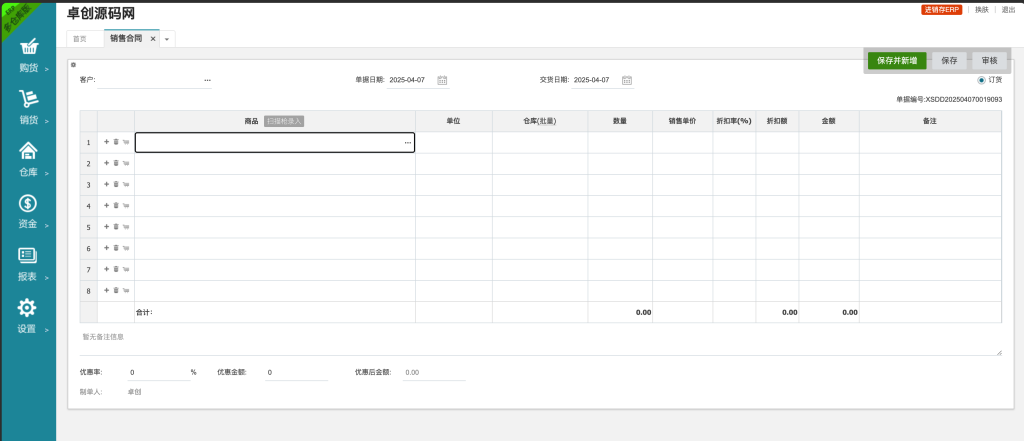Open customer picker ellipsis next to 客户
Image resolution: width=1024 pixels, height=441 pixels.
207,80
